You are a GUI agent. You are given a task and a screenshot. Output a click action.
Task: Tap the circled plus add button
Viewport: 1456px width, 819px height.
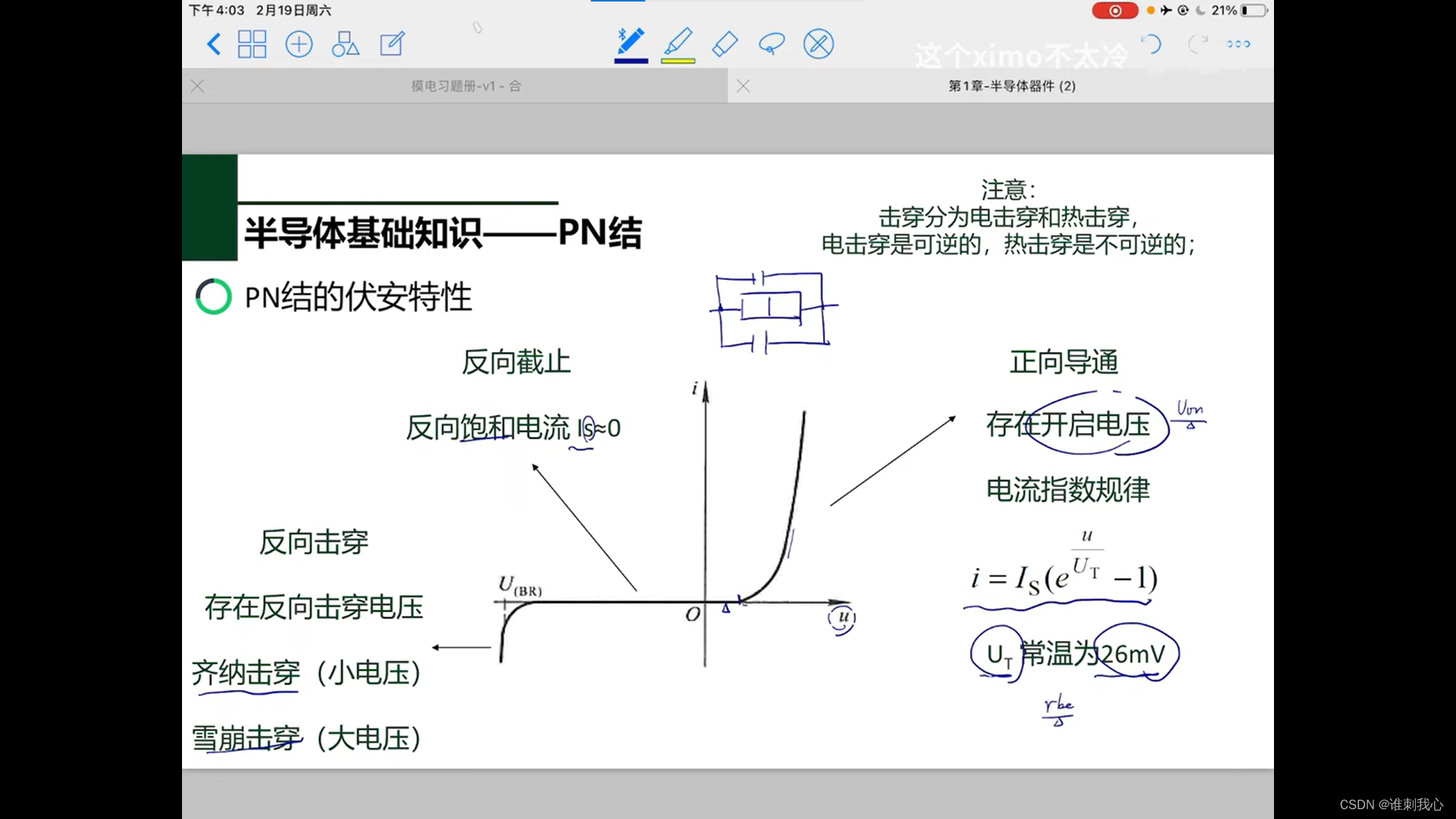click(x=299, y=44)
